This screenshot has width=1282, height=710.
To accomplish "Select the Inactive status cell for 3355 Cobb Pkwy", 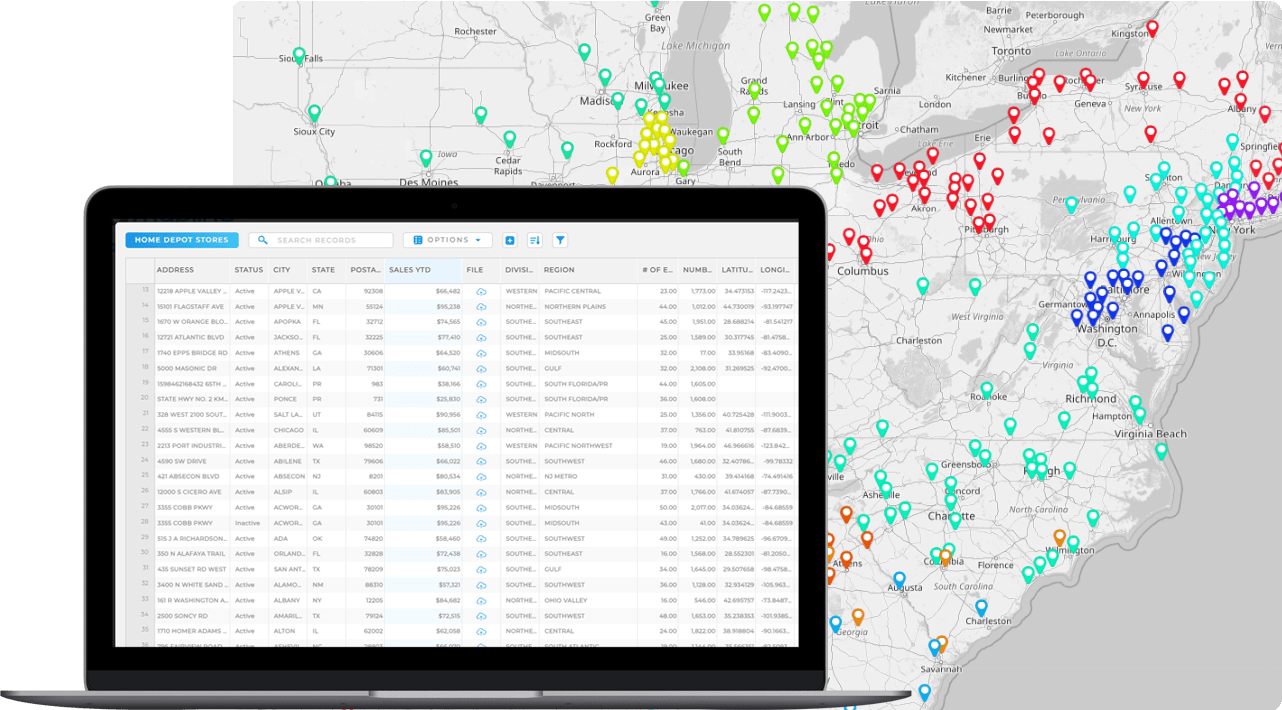I will [x=248, y=522].
